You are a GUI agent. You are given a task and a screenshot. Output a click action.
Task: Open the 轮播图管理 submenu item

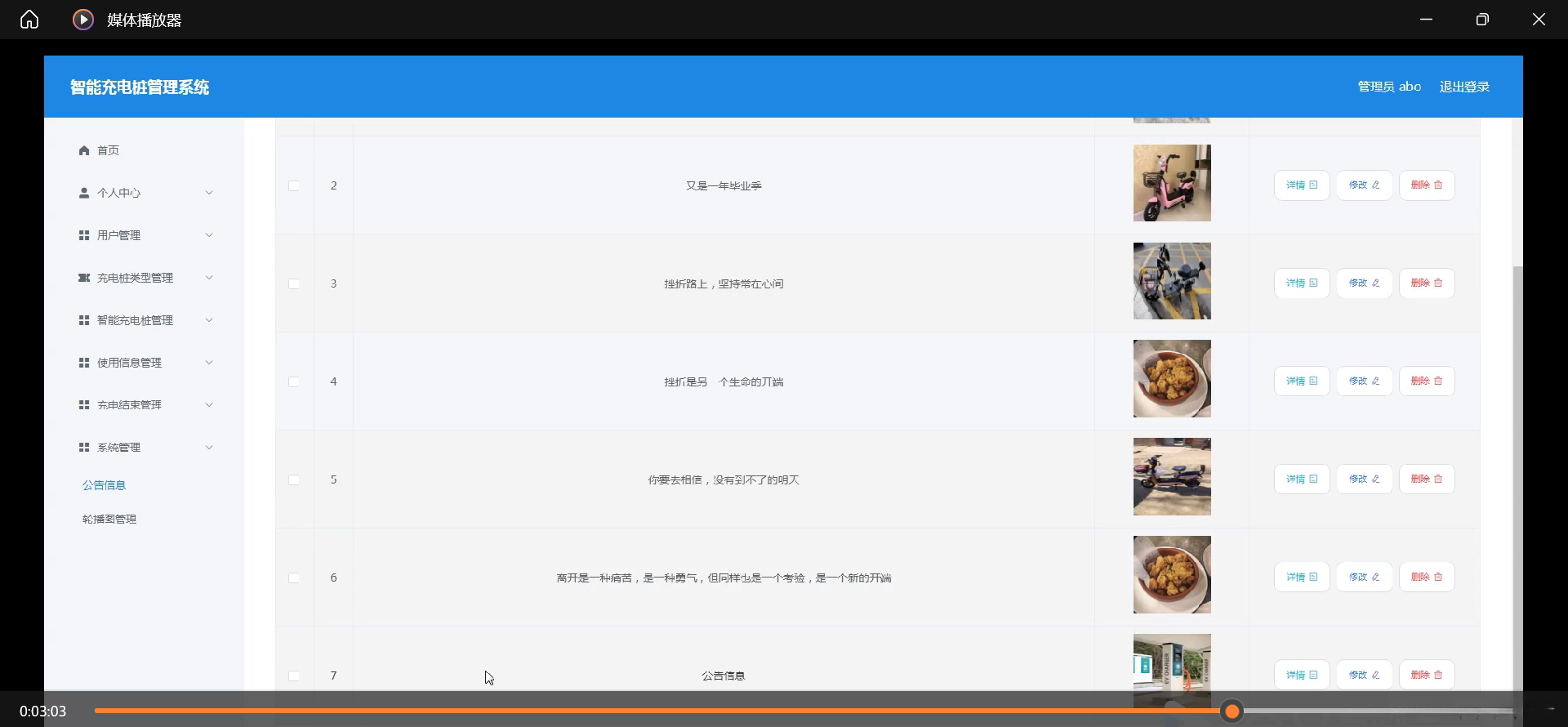pos(109,520)
